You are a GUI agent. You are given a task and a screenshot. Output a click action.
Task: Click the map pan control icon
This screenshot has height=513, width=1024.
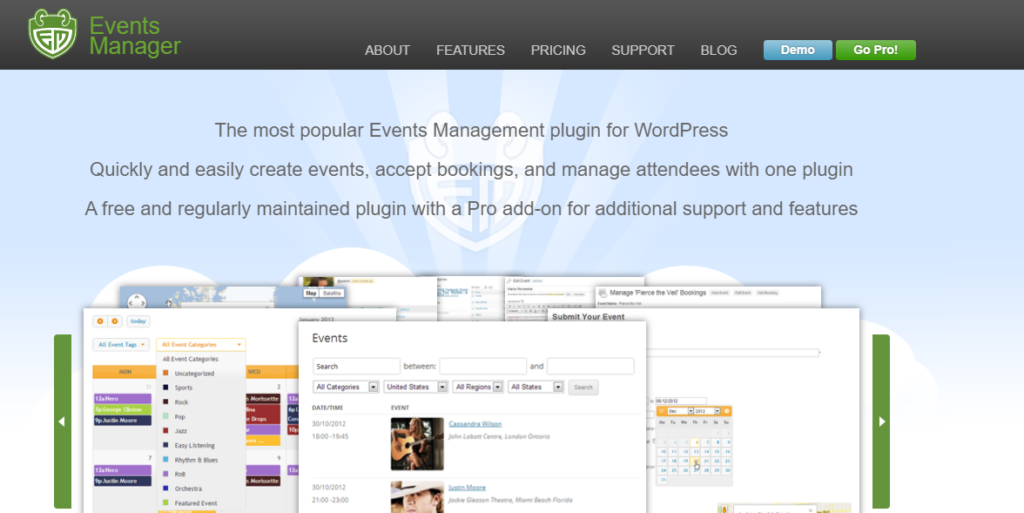click(x=136, y=302)
